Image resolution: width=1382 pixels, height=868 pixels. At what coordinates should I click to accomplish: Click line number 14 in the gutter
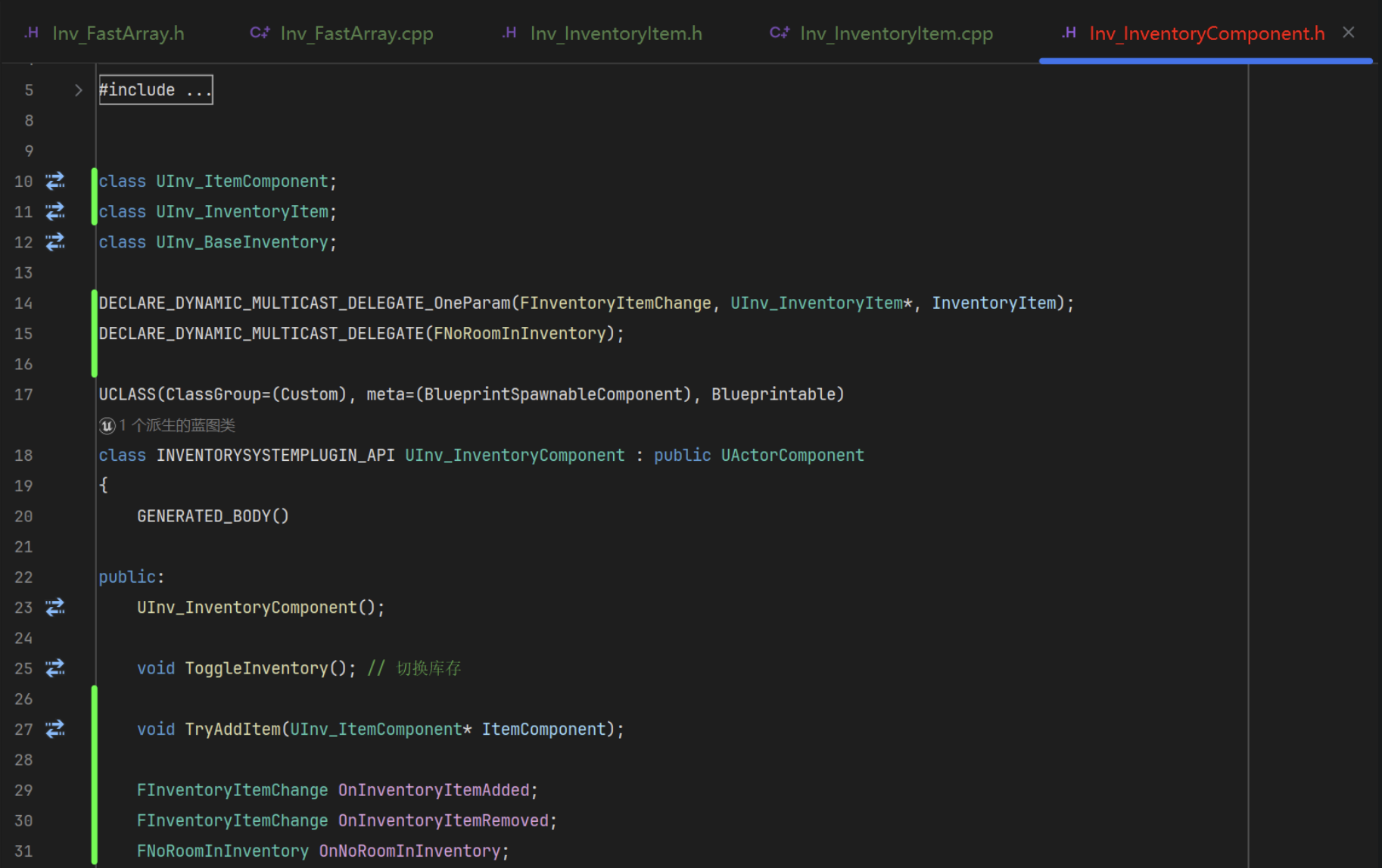23,303
